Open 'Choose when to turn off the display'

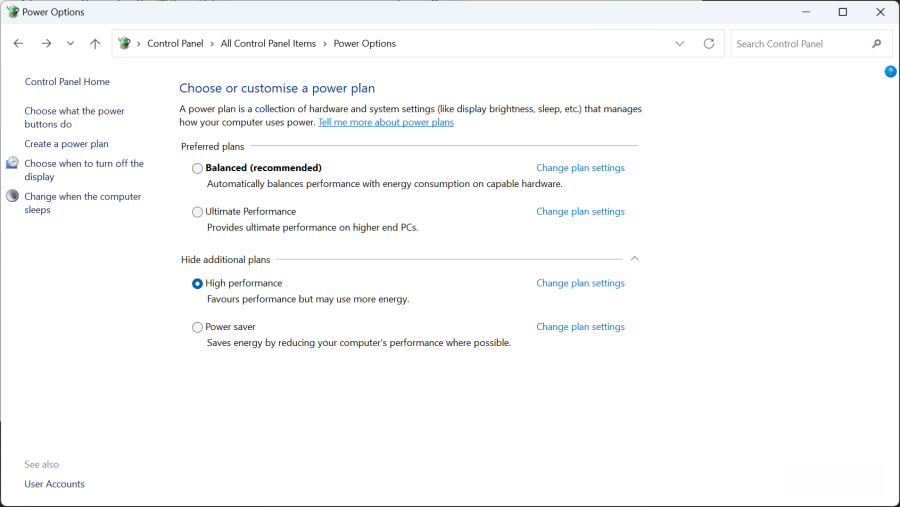click(x=84, y=170)
